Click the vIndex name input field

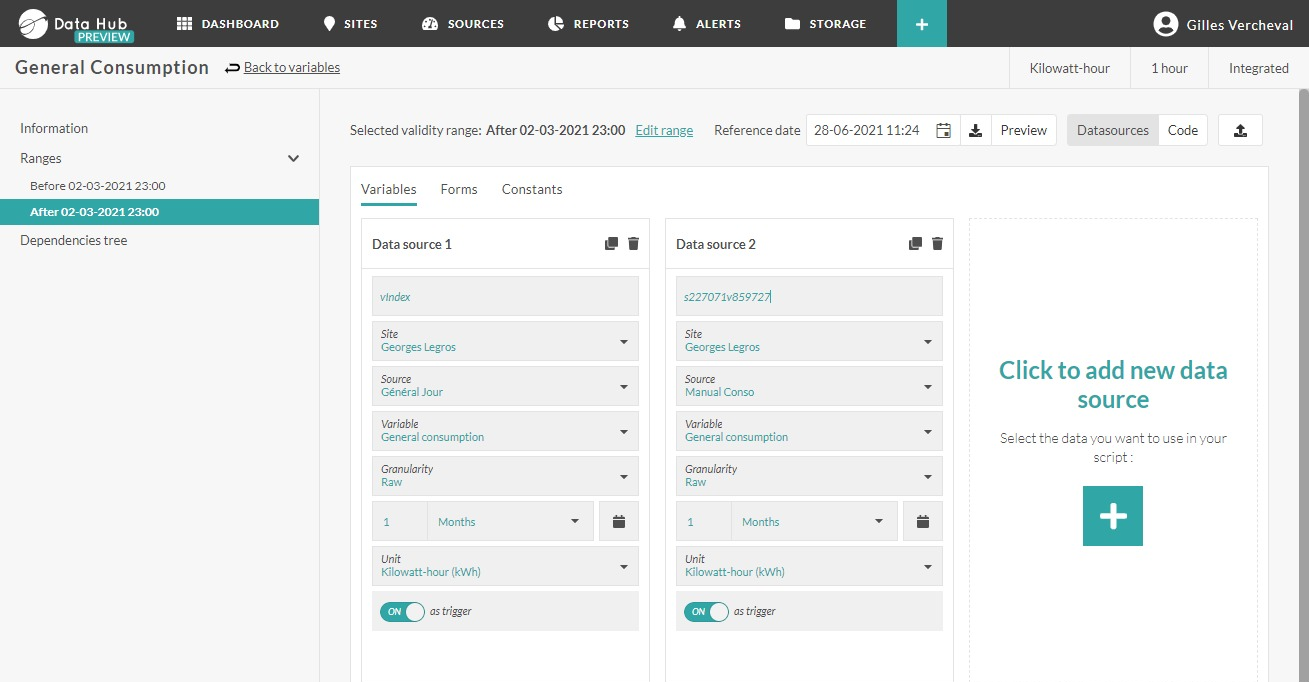click(505, 297)
